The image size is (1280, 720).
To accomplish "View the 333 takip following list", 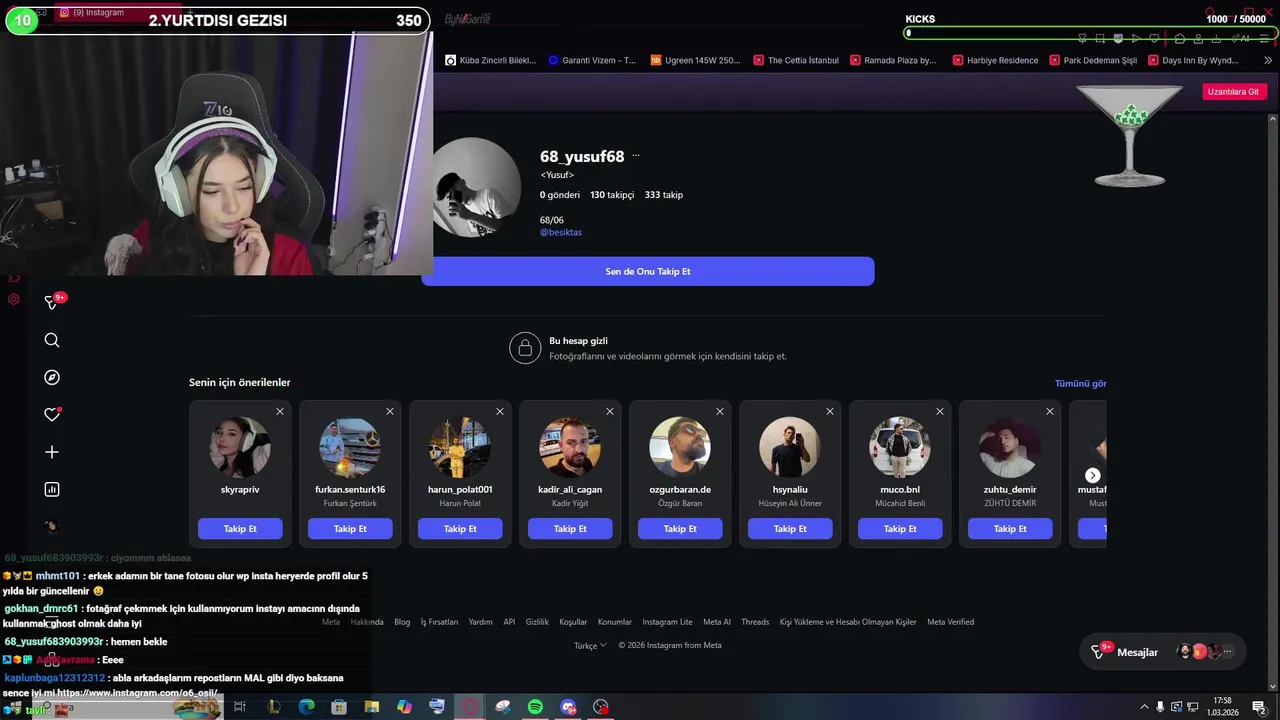I will [664, 195].
